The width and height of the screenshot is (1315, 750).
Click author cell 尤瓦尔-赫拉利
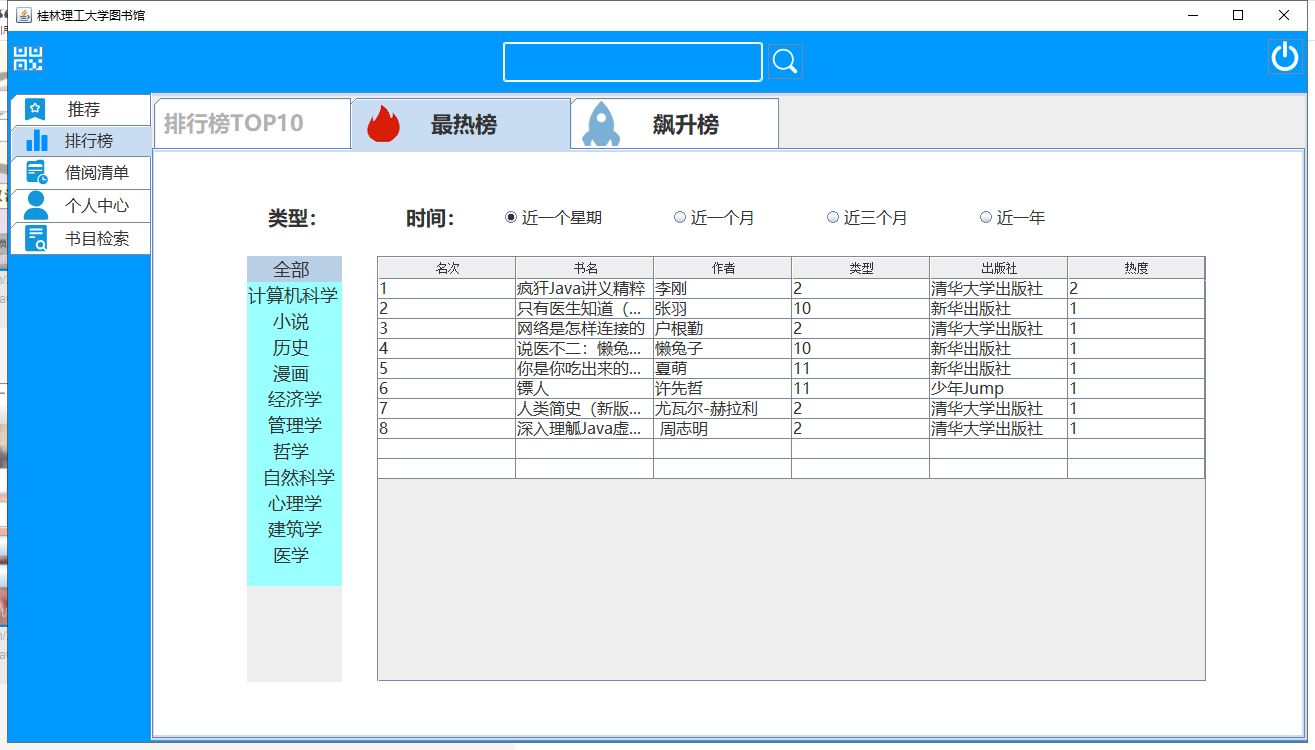[723, 409]
